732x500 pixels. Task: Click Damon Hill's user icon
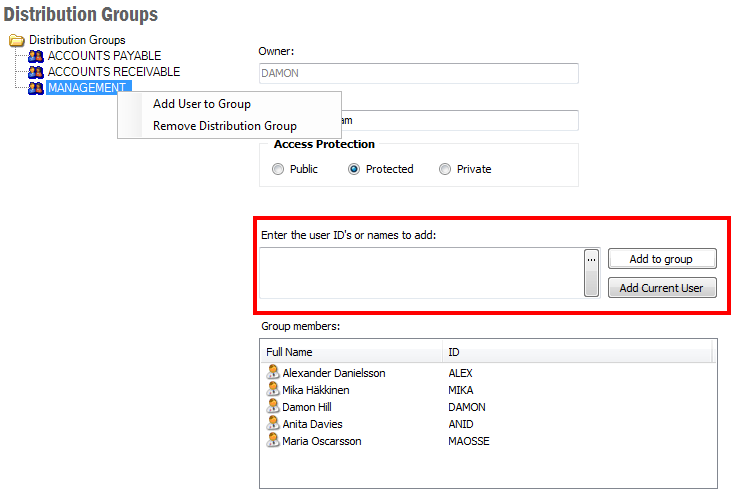coord(273,406)
